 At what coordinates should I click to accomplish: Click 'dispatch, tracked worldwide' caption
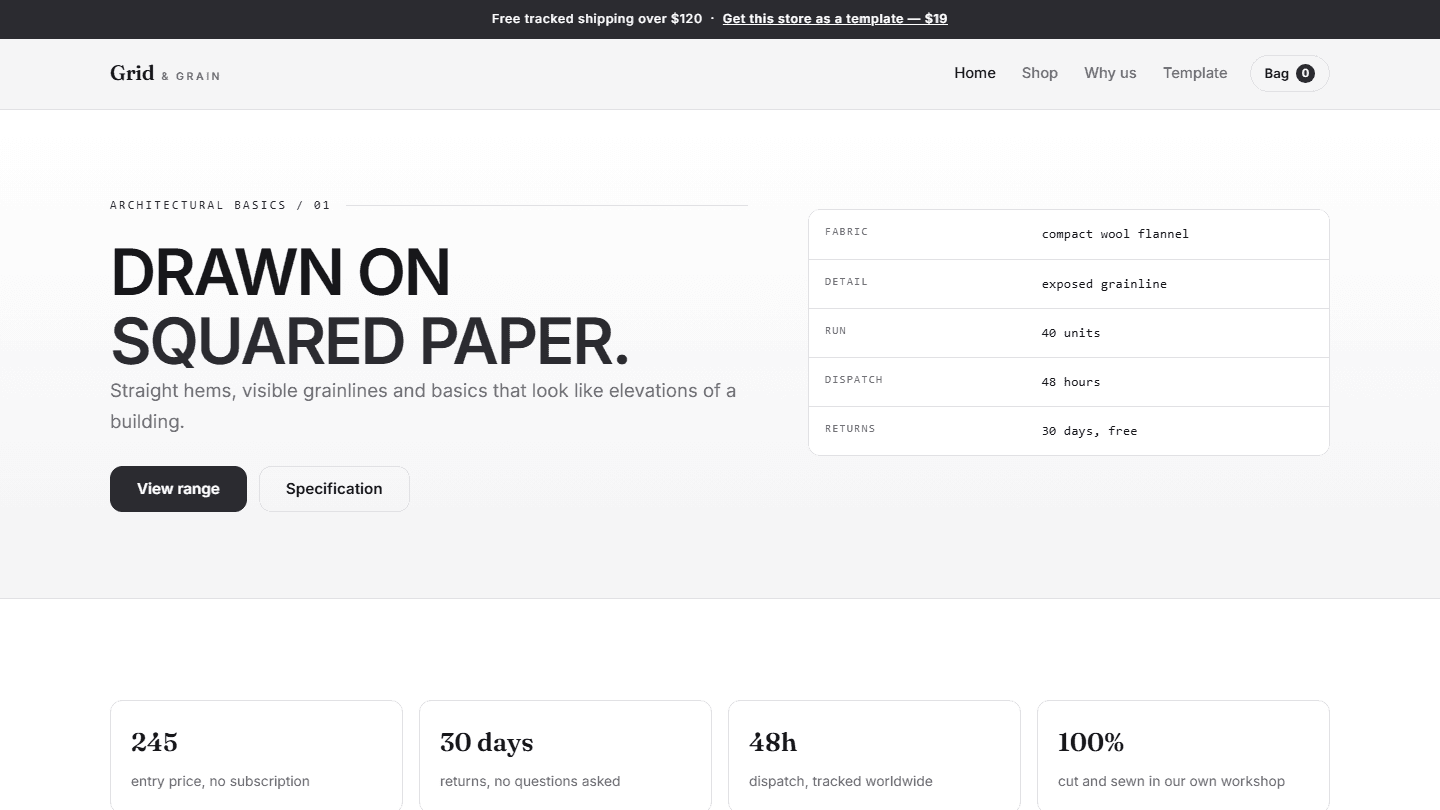(841, 781)
